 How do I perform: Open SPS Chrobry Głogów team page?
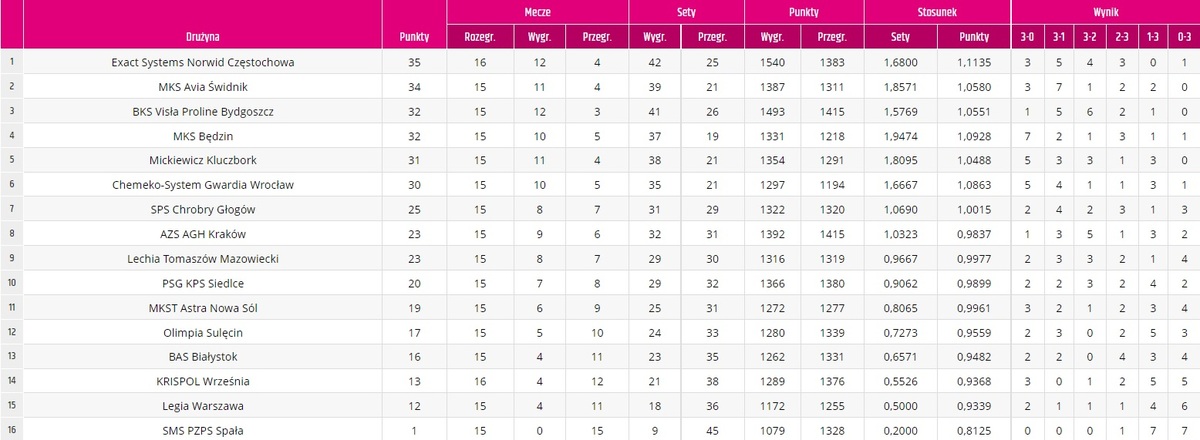click(203, 209)
